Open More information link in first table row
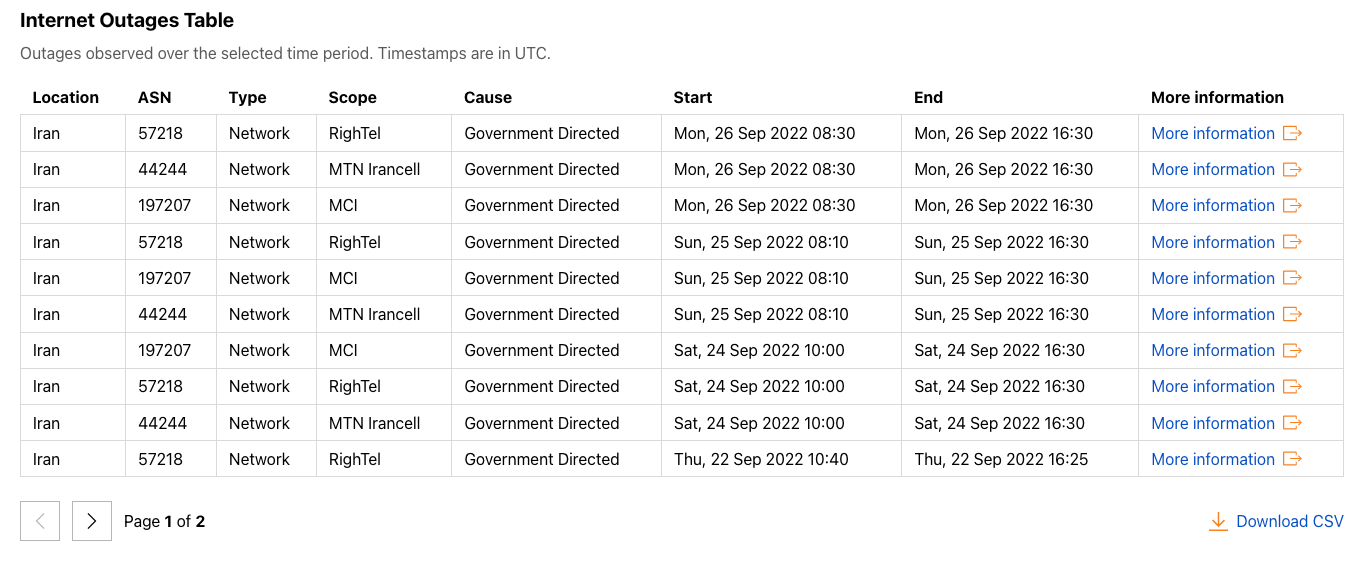 point(1213,133)
